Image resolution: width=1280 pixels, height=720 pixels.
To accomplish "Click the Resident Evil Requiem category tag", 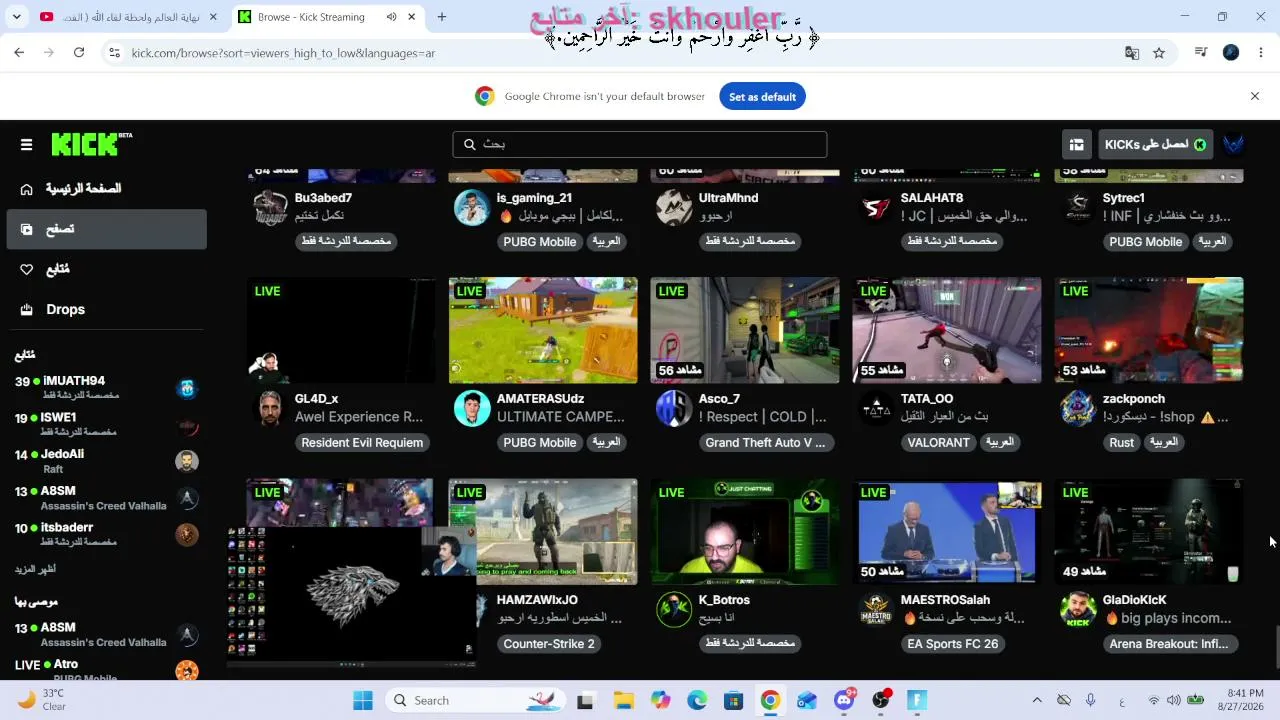I will pyautogui.click(x=362, y=443).
